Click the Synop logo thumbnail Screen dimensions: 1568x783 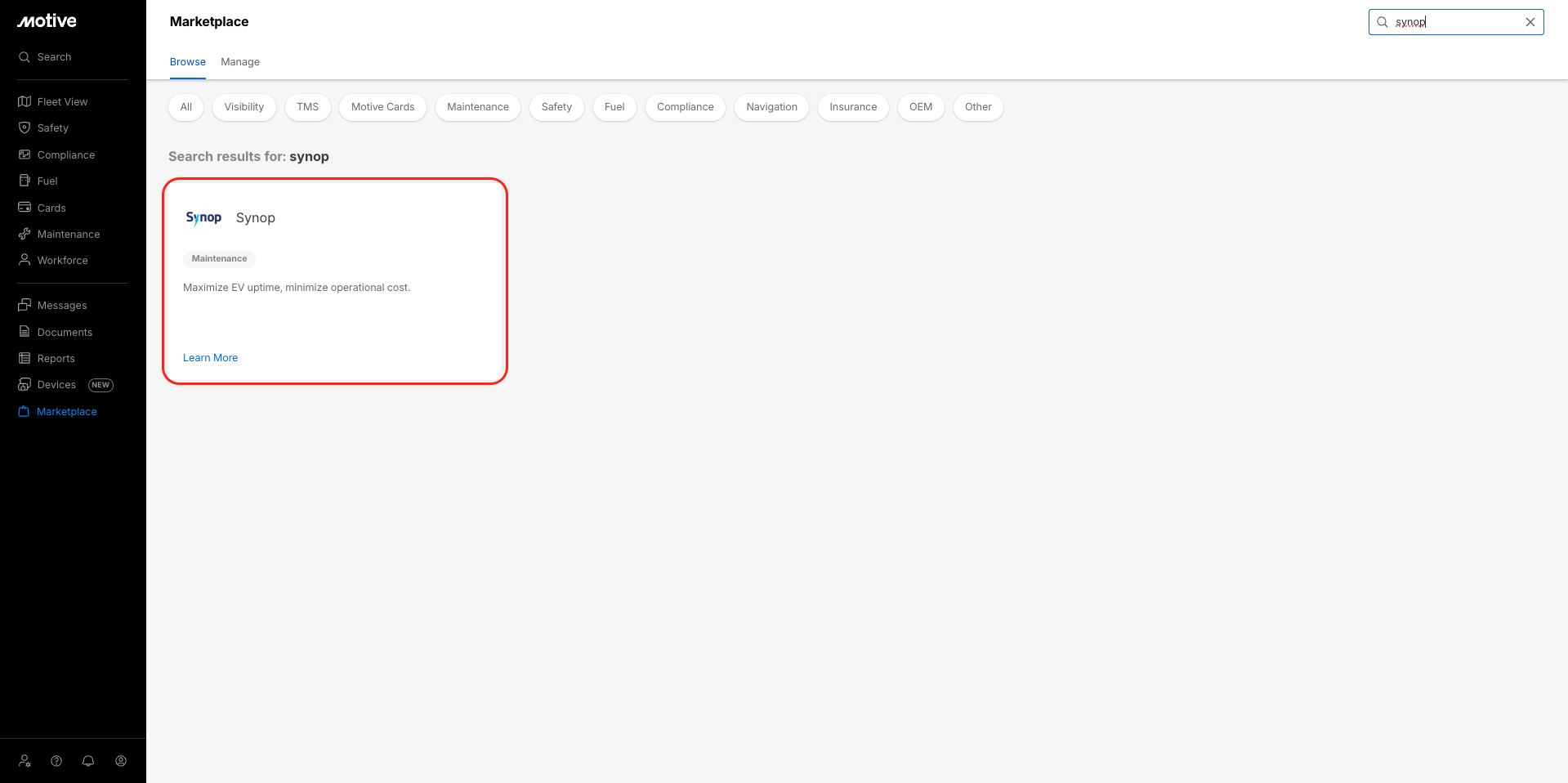click(203, 217)
